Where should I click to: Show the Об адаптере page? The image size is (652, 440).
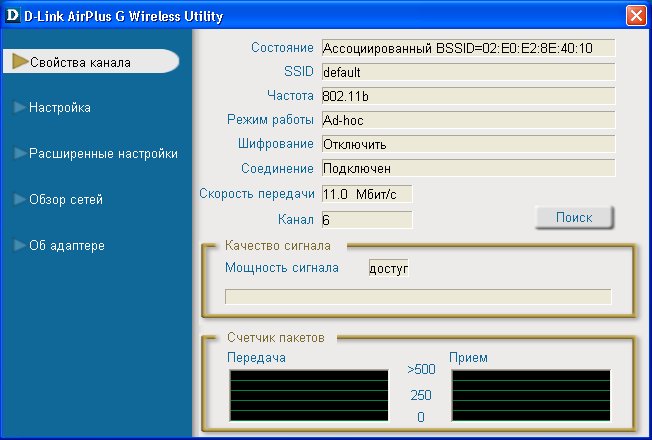67,245
